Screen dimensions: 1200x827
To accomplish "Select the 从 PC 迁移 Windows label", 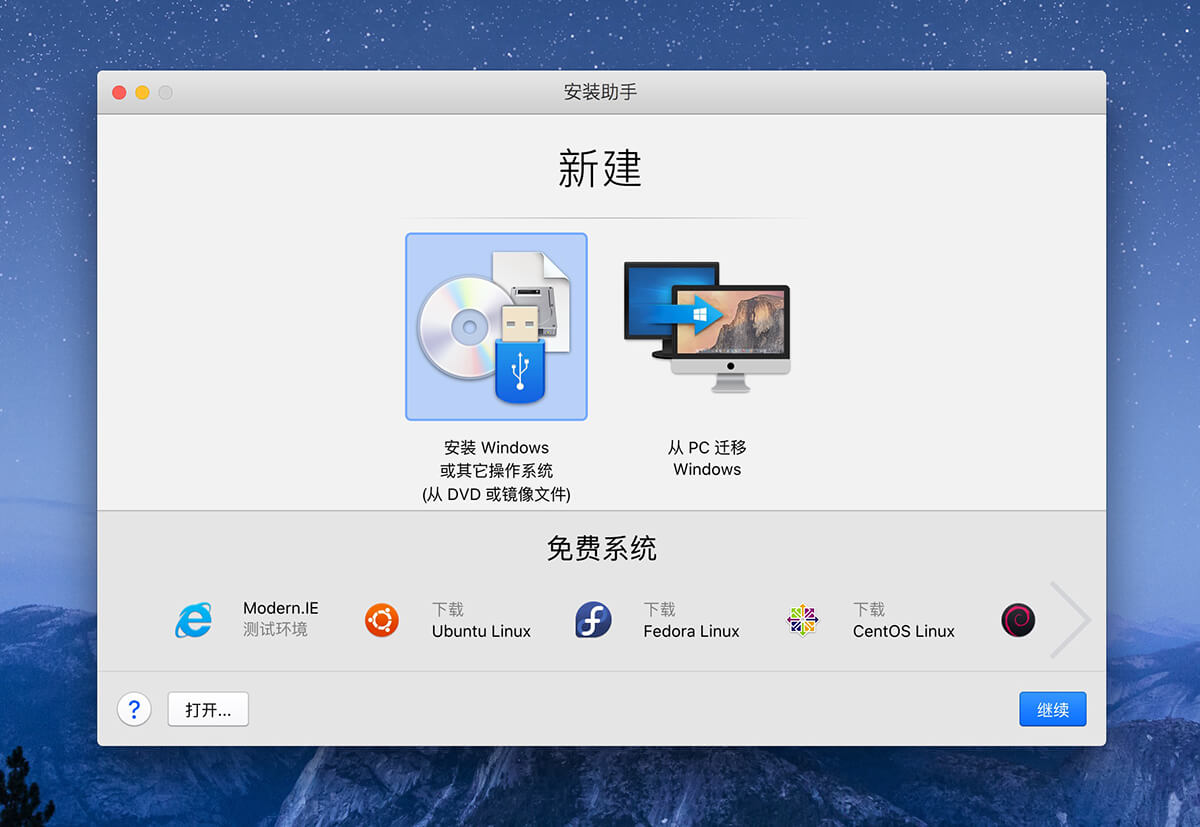I will point(707,459).
